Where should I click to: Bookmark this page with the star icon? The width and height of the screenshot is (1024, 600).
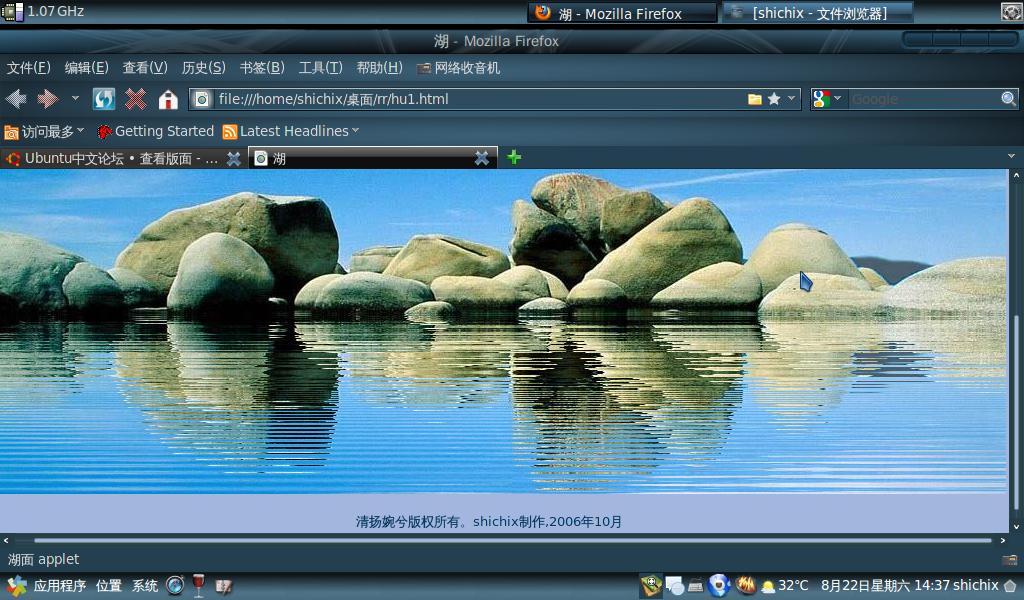tap(774, 99)
